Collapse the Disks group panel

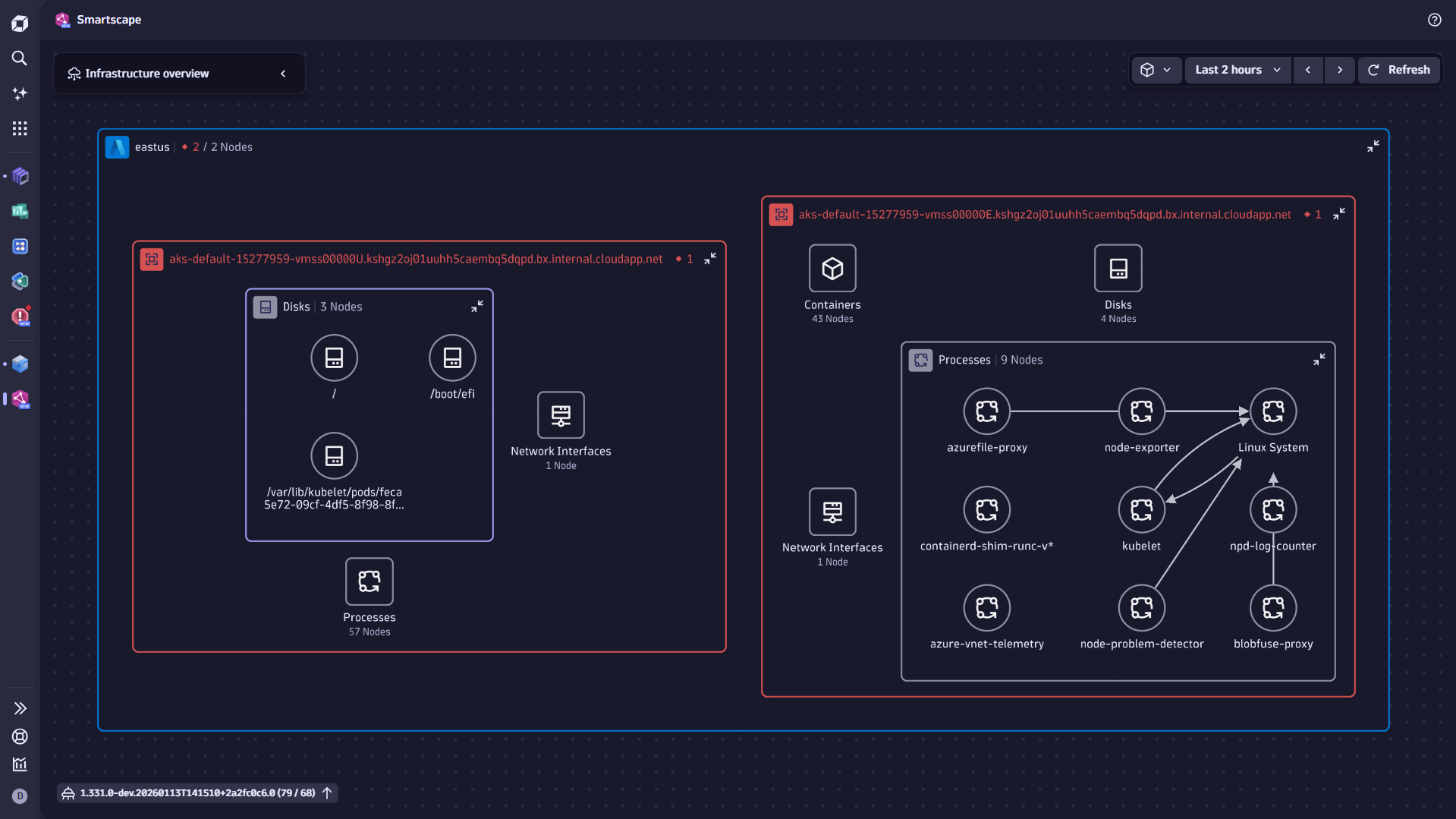pyautogui.click(x=477, y=306)
